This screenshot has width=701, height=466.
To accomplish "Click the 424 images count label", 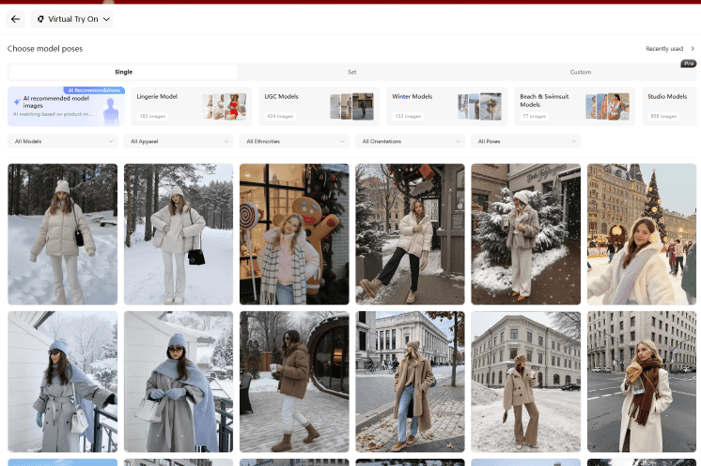I will point(280,116).
